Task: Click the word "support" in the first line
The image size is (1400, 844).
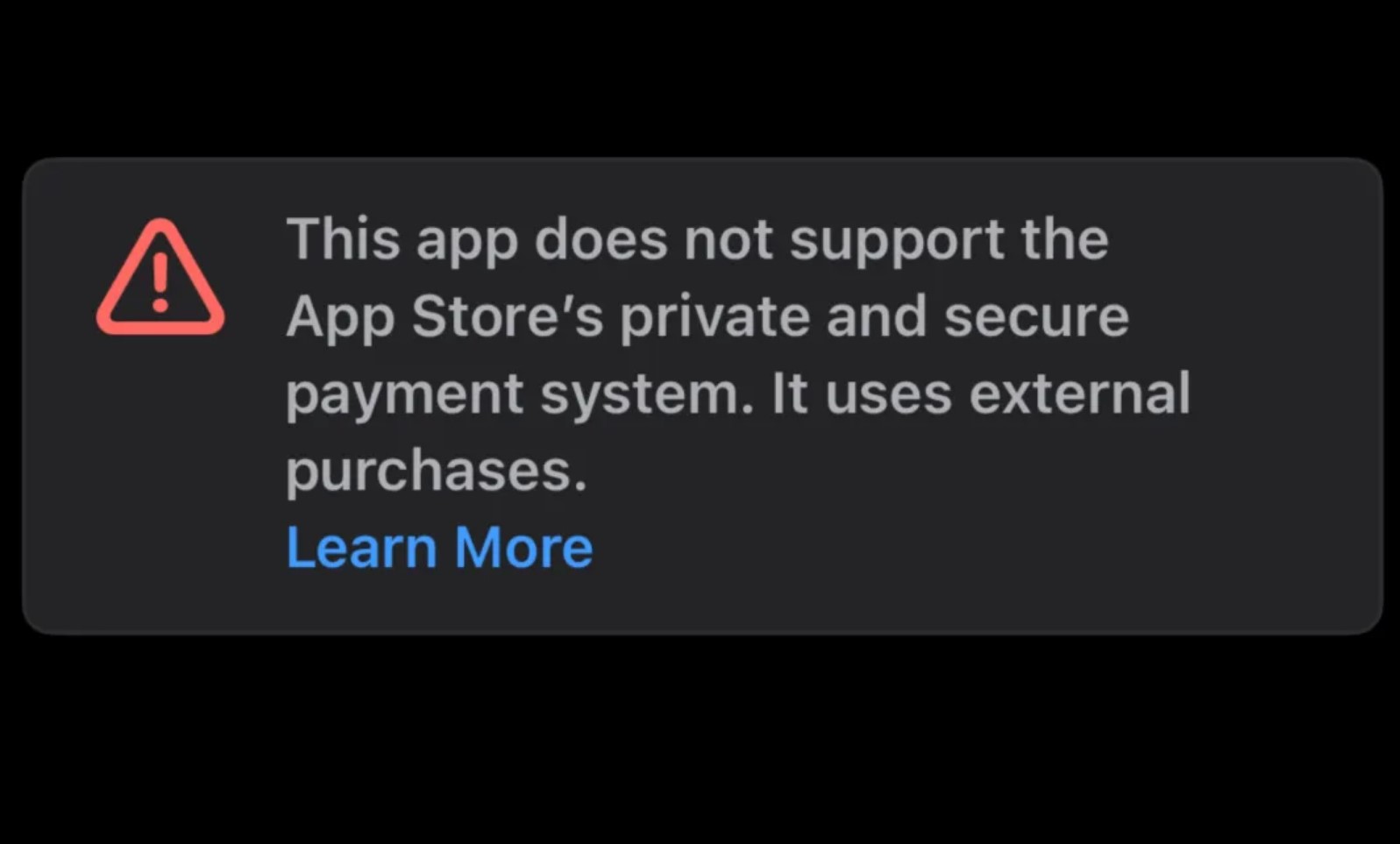Action: coord(897,241)
